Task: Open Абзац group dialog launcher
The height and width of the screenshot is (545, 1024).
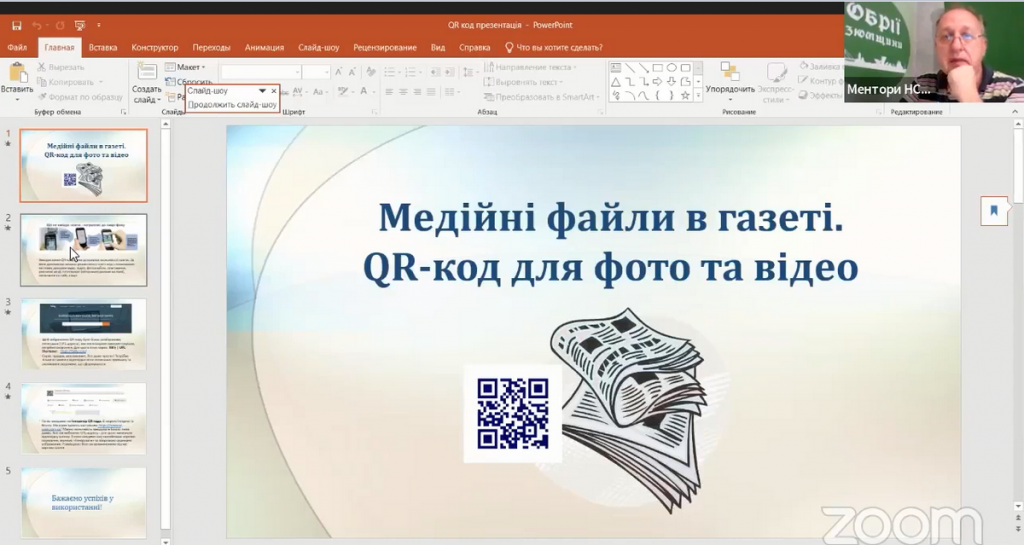Action: coord(600,112)
